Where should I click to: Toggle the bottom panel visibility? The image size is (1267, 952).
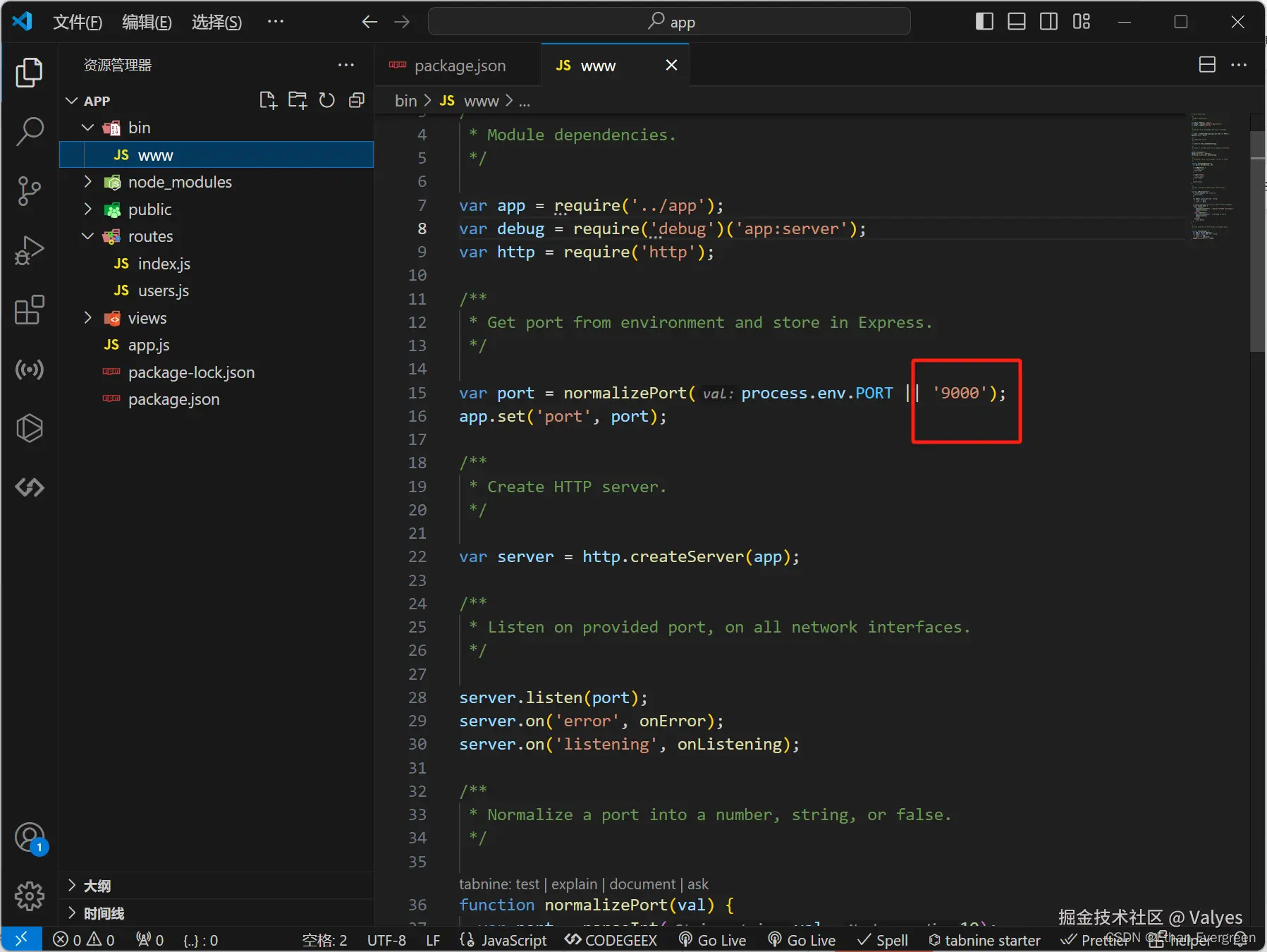point(1016,22)
